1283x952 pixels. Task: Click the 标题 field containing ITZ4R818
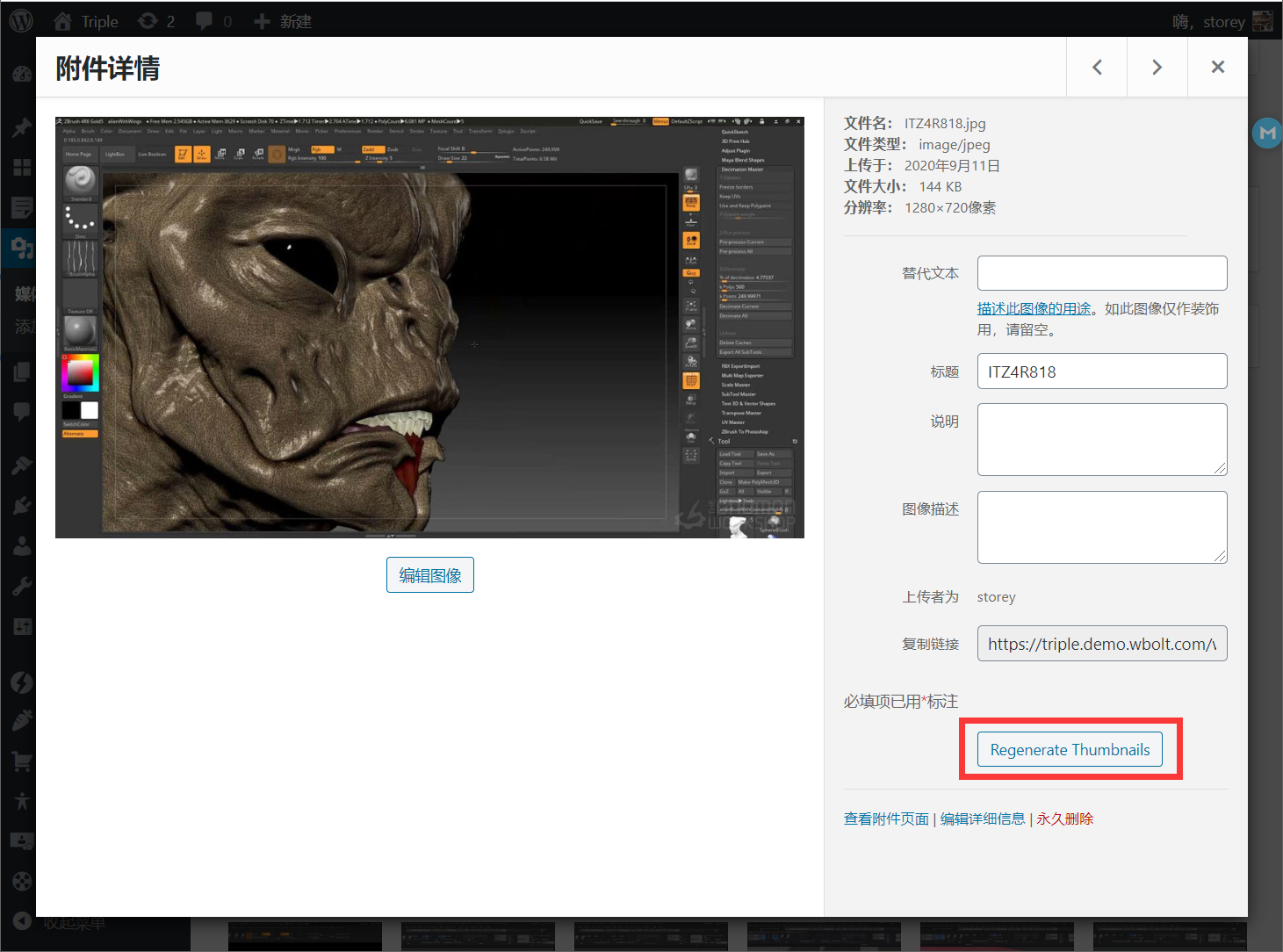point(1101,371)
